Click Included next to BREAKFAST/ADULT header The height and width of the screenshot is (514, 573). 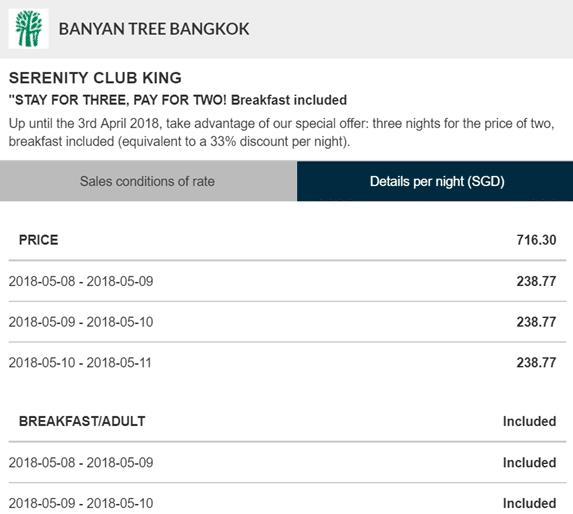(x=530, y=421)
